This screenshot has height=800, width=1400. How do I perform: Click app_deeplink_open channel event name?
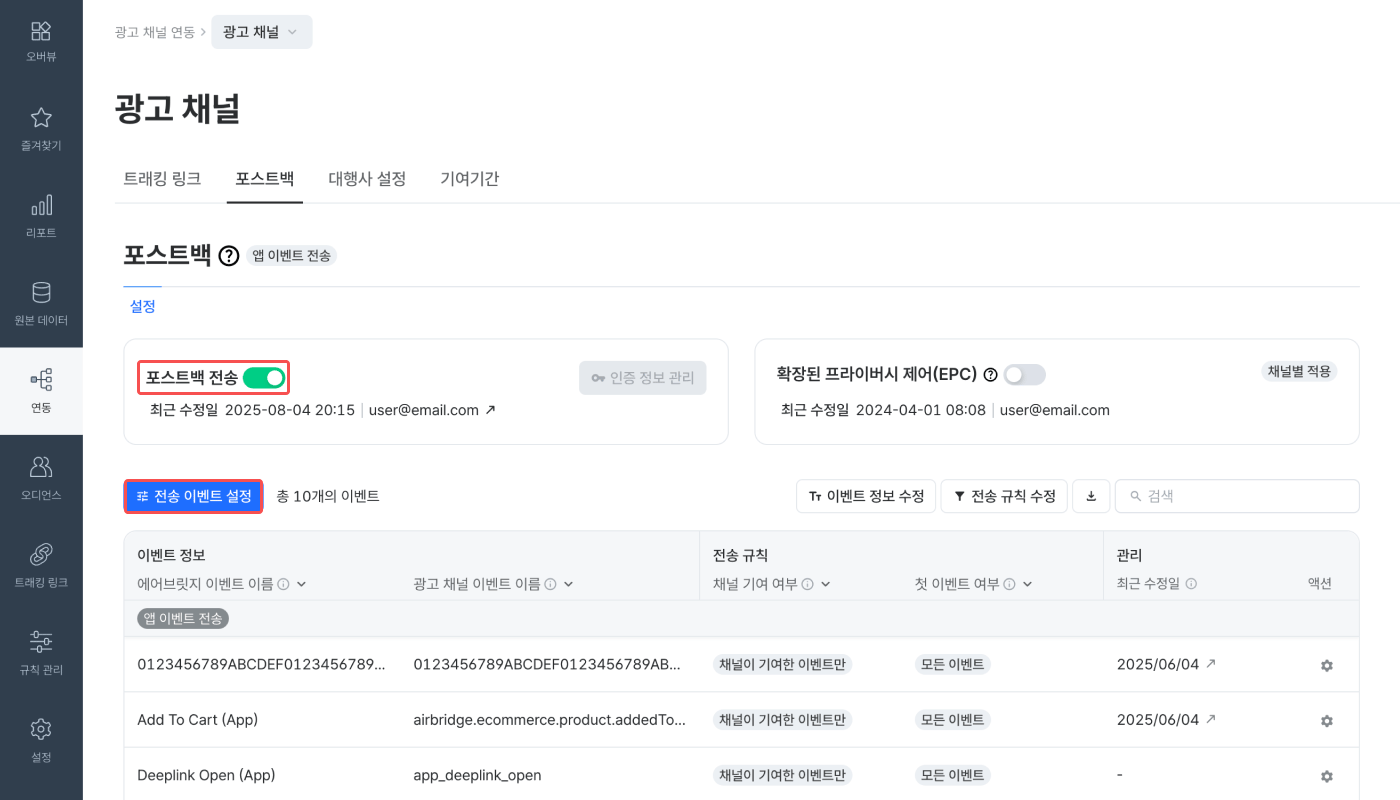[477, 775]
